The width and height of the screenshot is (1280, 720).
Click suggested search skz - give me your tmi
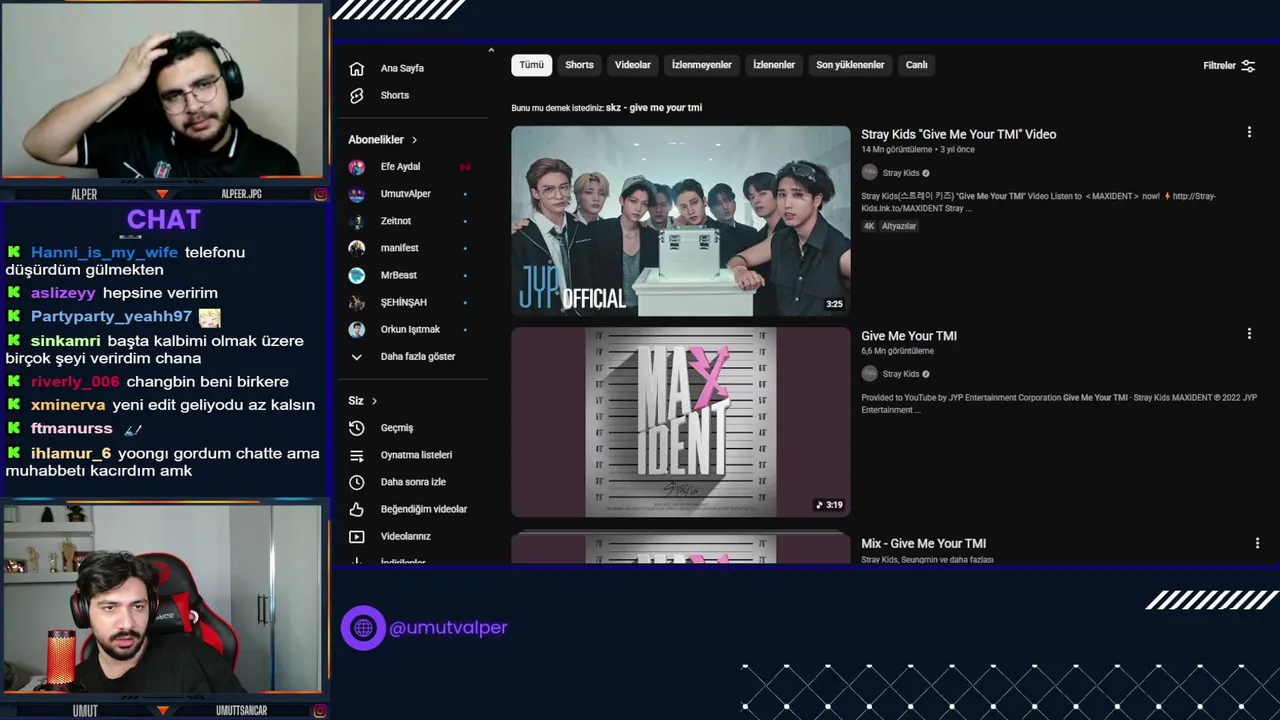[654, 108]
